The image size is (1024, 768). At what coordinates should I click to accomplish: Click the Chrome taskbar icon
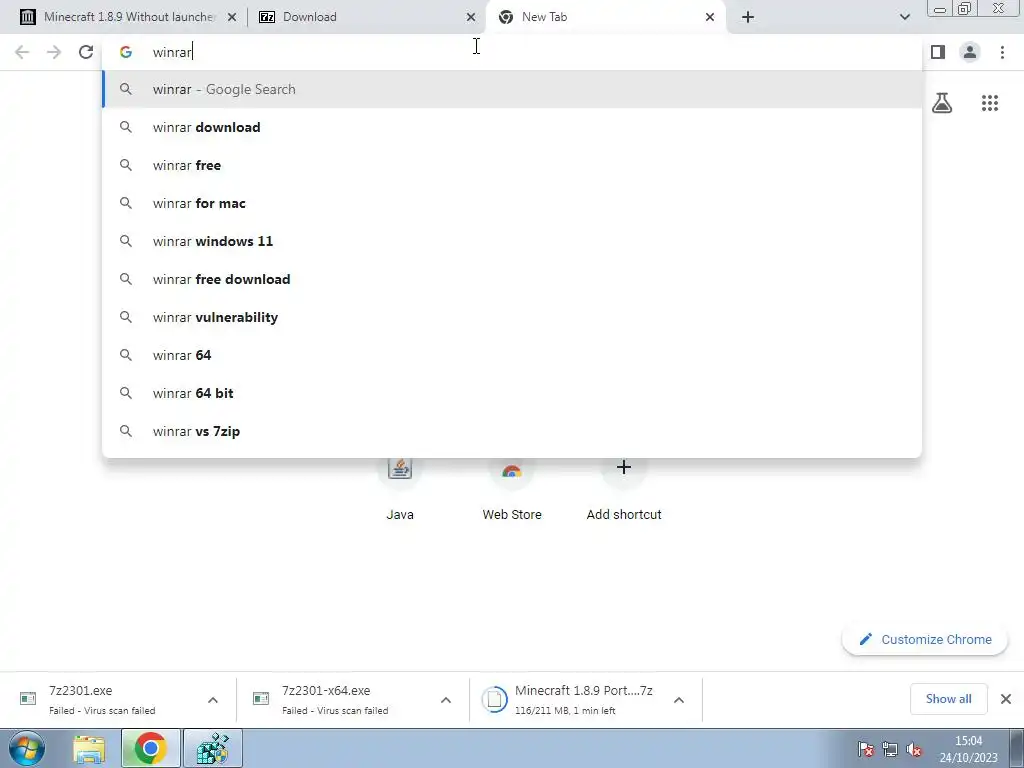[x=150, y=748]
